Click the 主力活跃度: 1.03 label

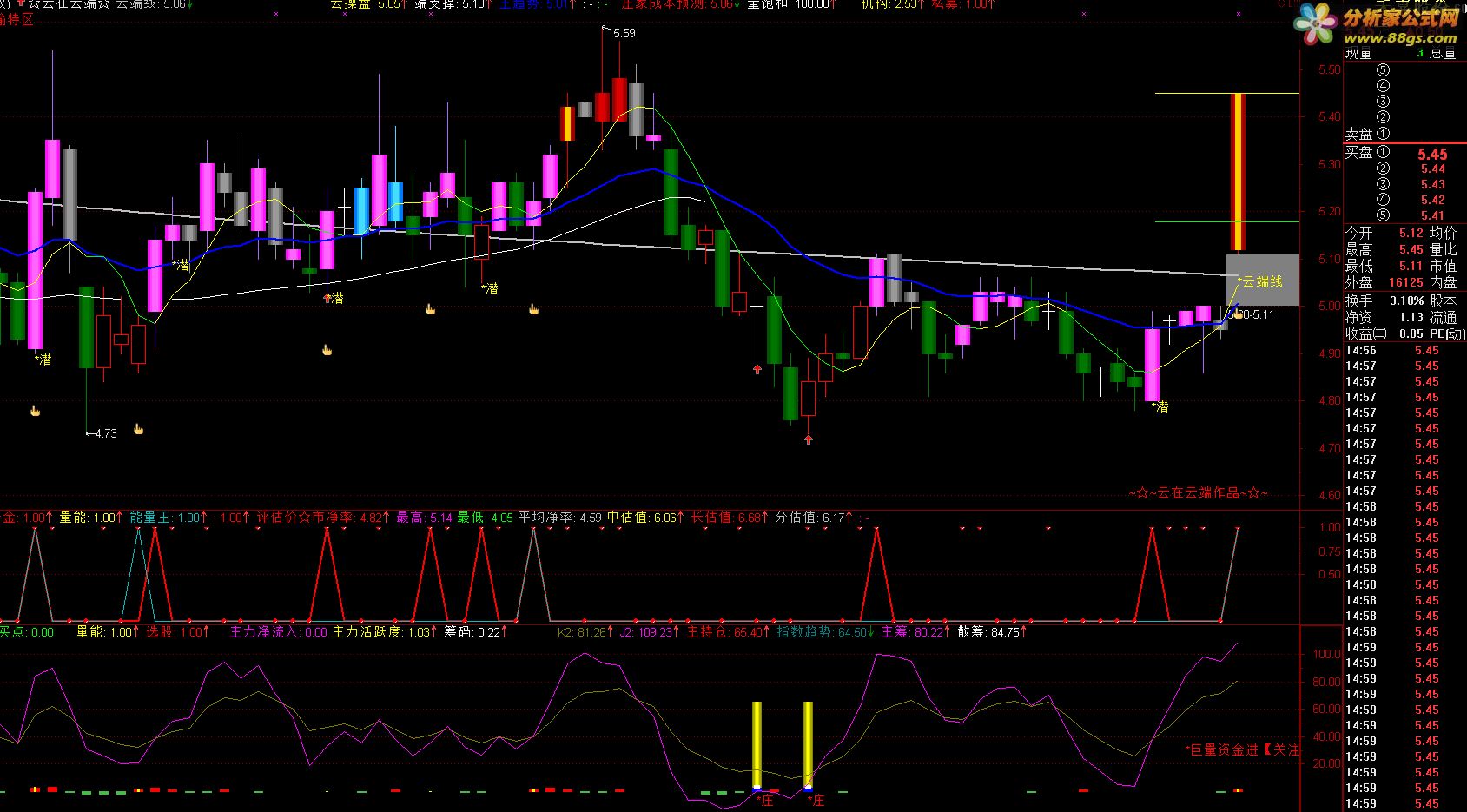coord(386,632)
